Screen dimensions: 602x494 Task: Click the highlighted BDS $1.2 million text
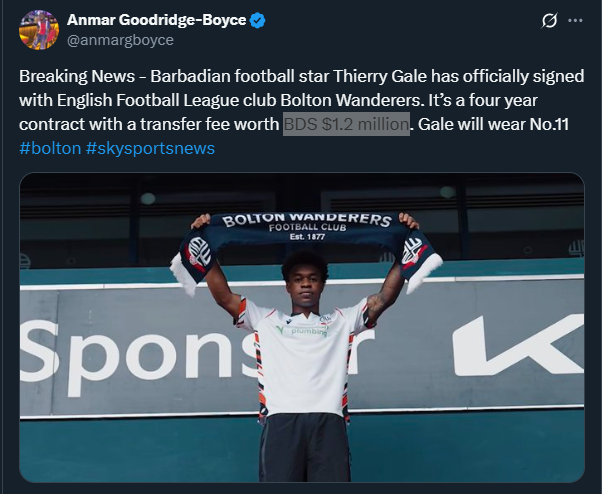346,124
